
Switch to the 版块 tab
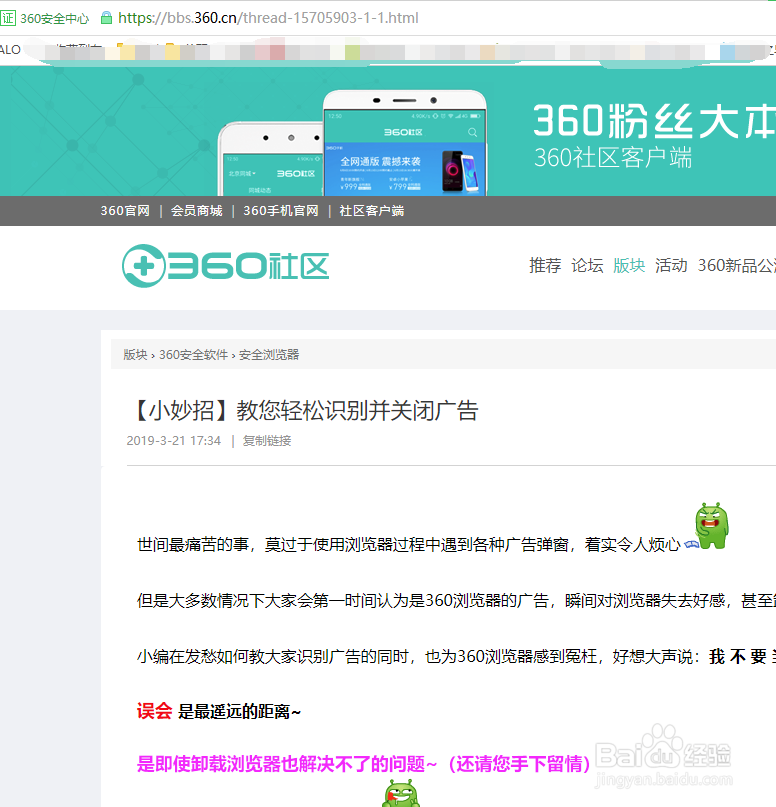pyautogui.click(x=629, y=265)
